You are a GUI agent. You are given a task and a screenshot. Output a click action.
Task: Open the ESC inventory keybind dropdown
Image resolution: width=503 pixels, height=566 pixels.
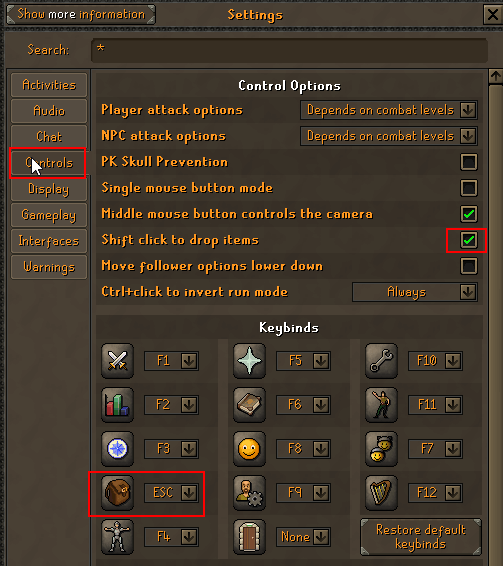[x=171, y=493]
